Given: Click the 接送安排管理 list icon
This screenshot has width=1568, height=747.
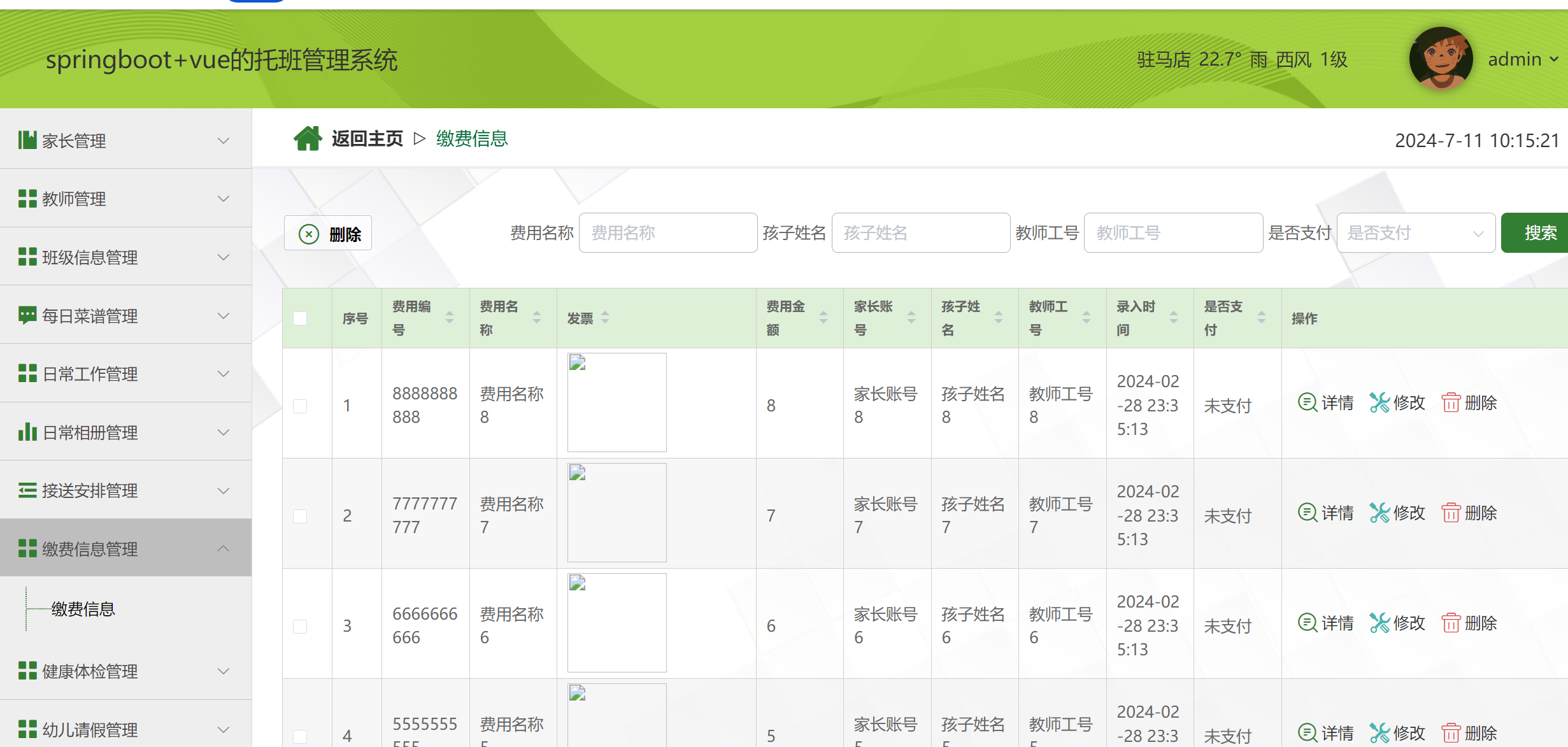Looking at the screenshot, I should 27,490.
